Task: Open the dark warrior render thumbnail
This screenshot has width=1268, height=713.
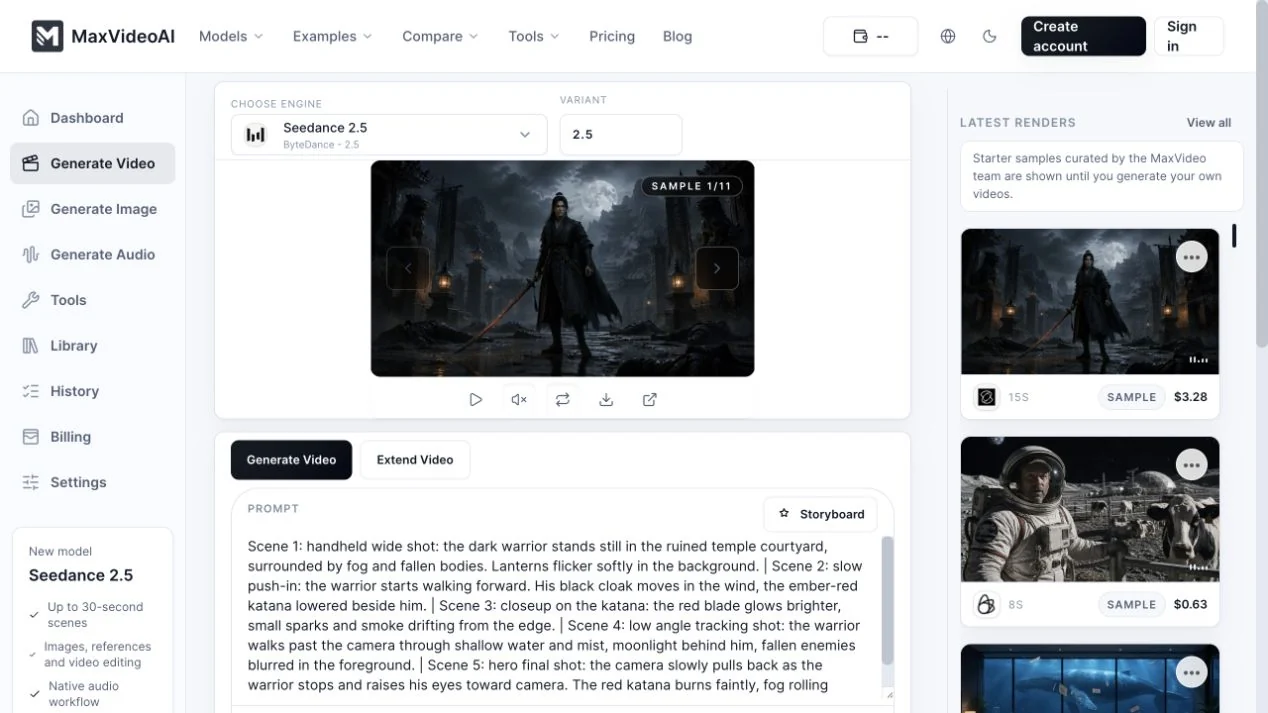Action: tap(1090, 301)
